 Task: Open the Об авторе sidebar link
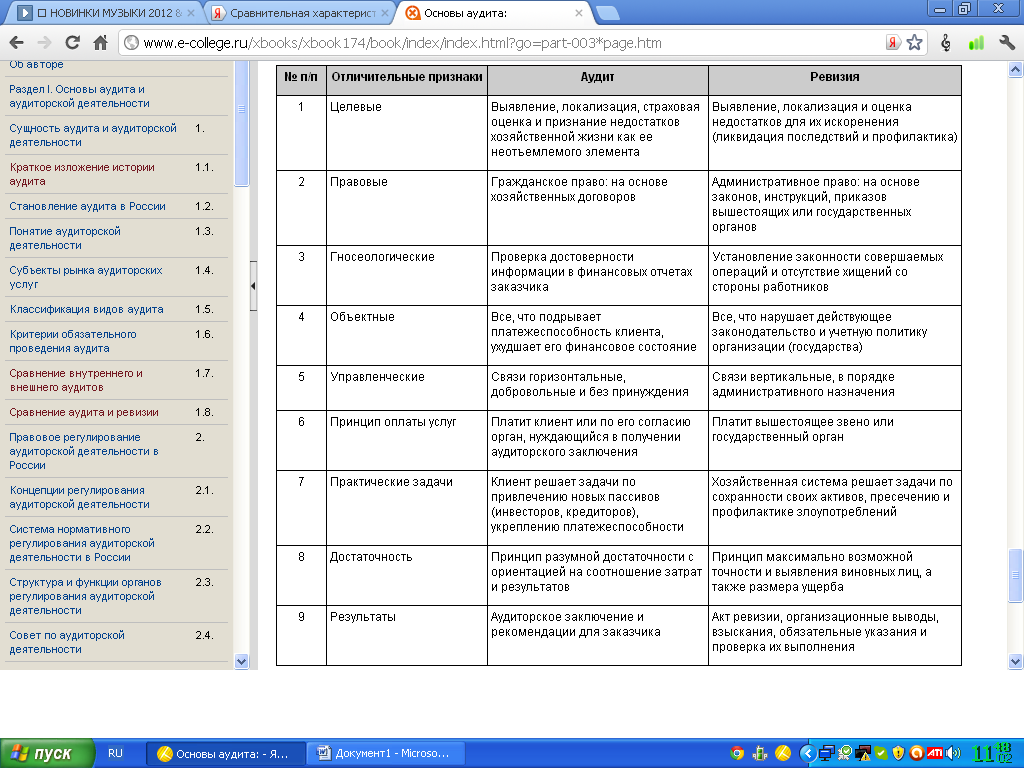pos(36,64)
